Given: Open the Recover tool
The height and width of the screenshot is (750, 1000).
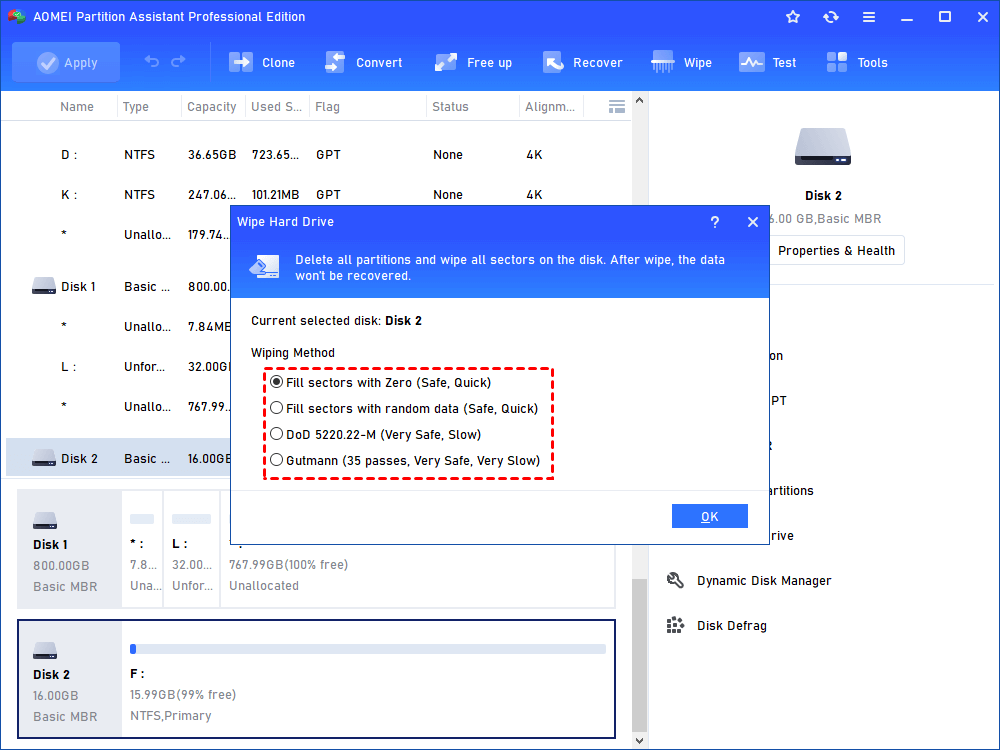Looking at the screenshot, I should [x=582, y=62].
